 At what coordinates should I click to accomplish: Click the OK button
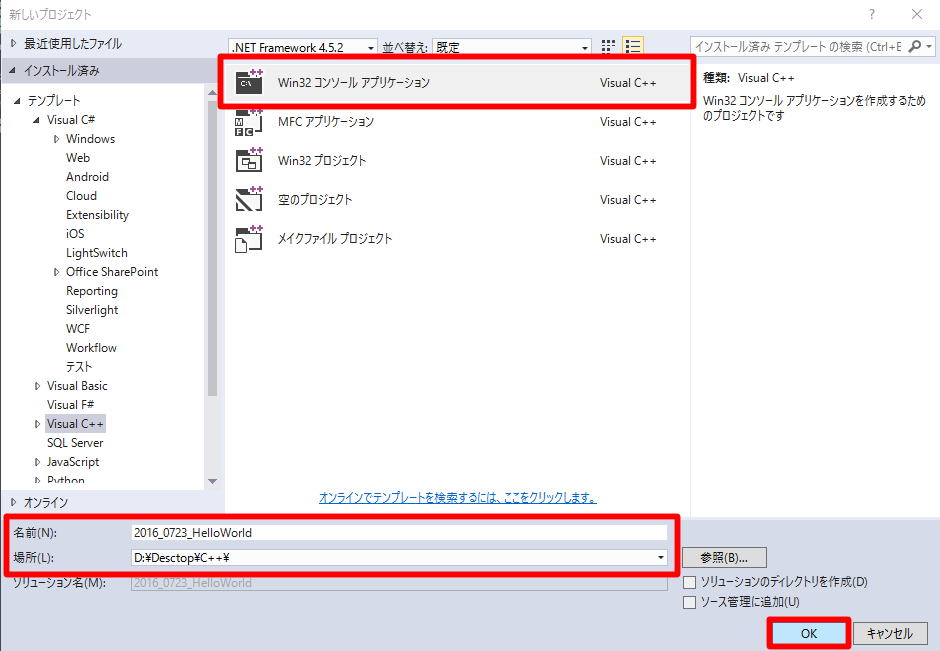click(809, 634)
